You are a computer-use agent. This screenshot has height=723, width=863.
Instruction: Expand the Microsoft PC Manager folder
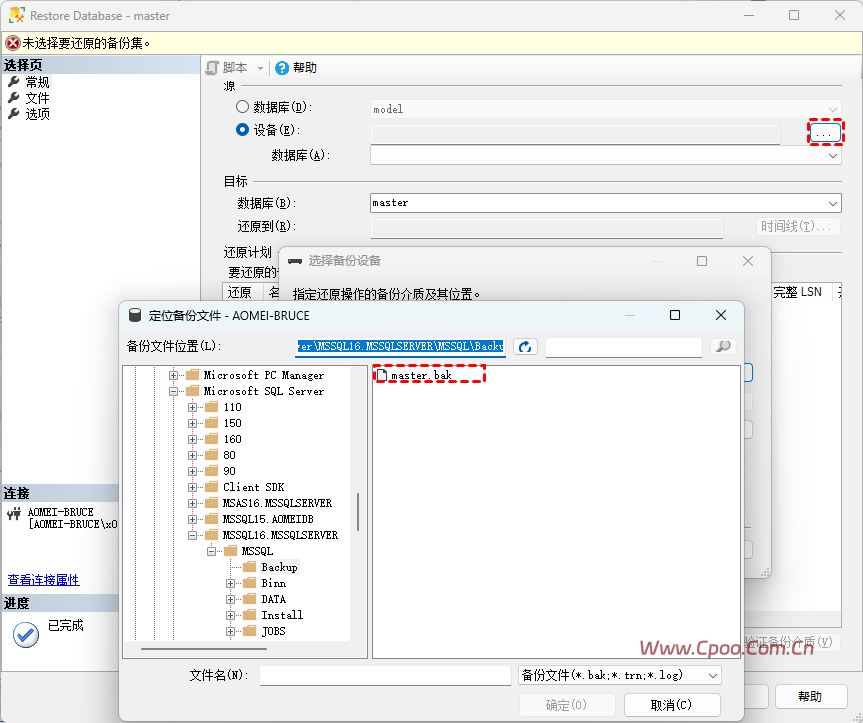coord(173,375)
